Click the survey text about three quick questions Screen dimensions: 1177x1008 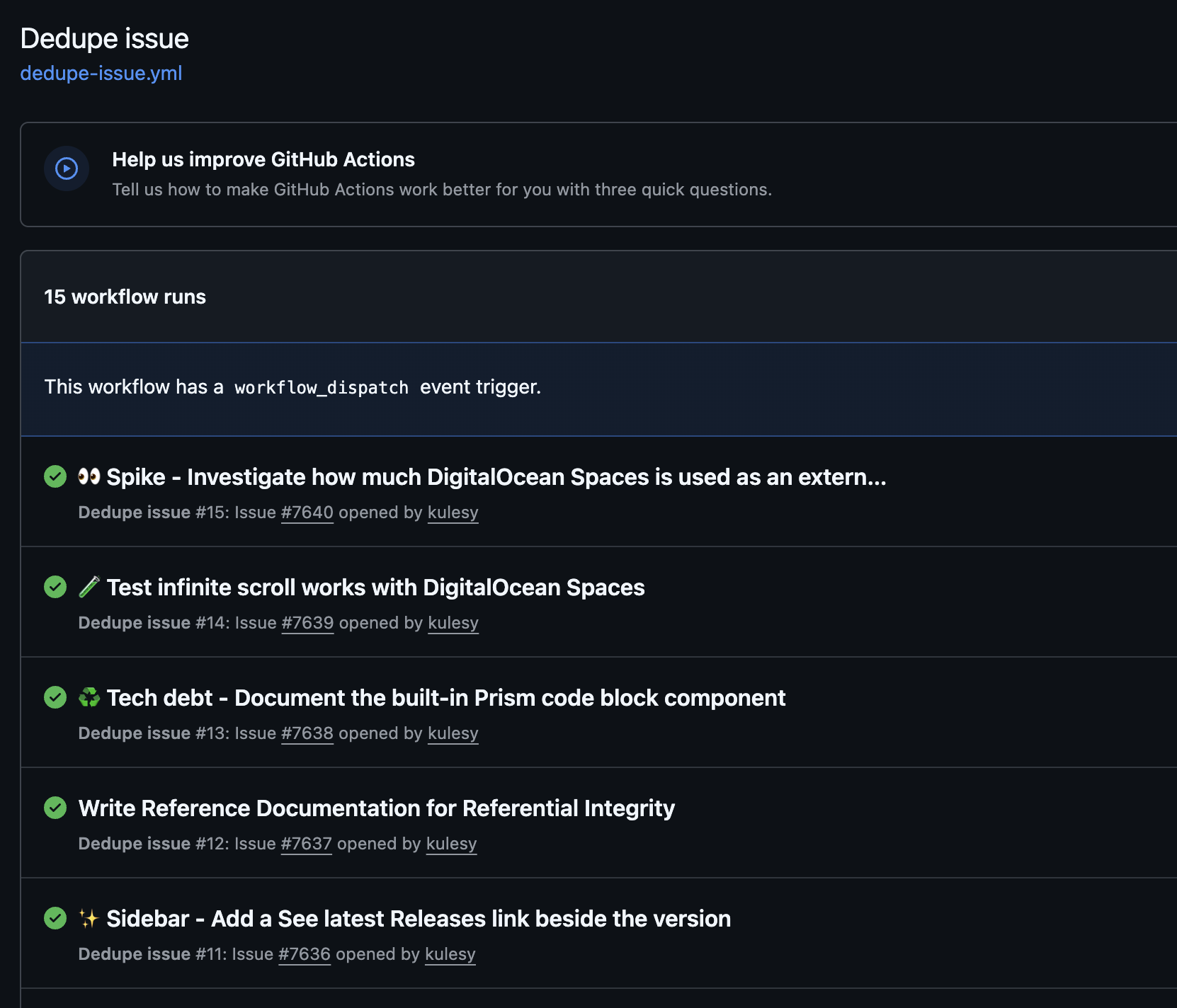(442, 190)
